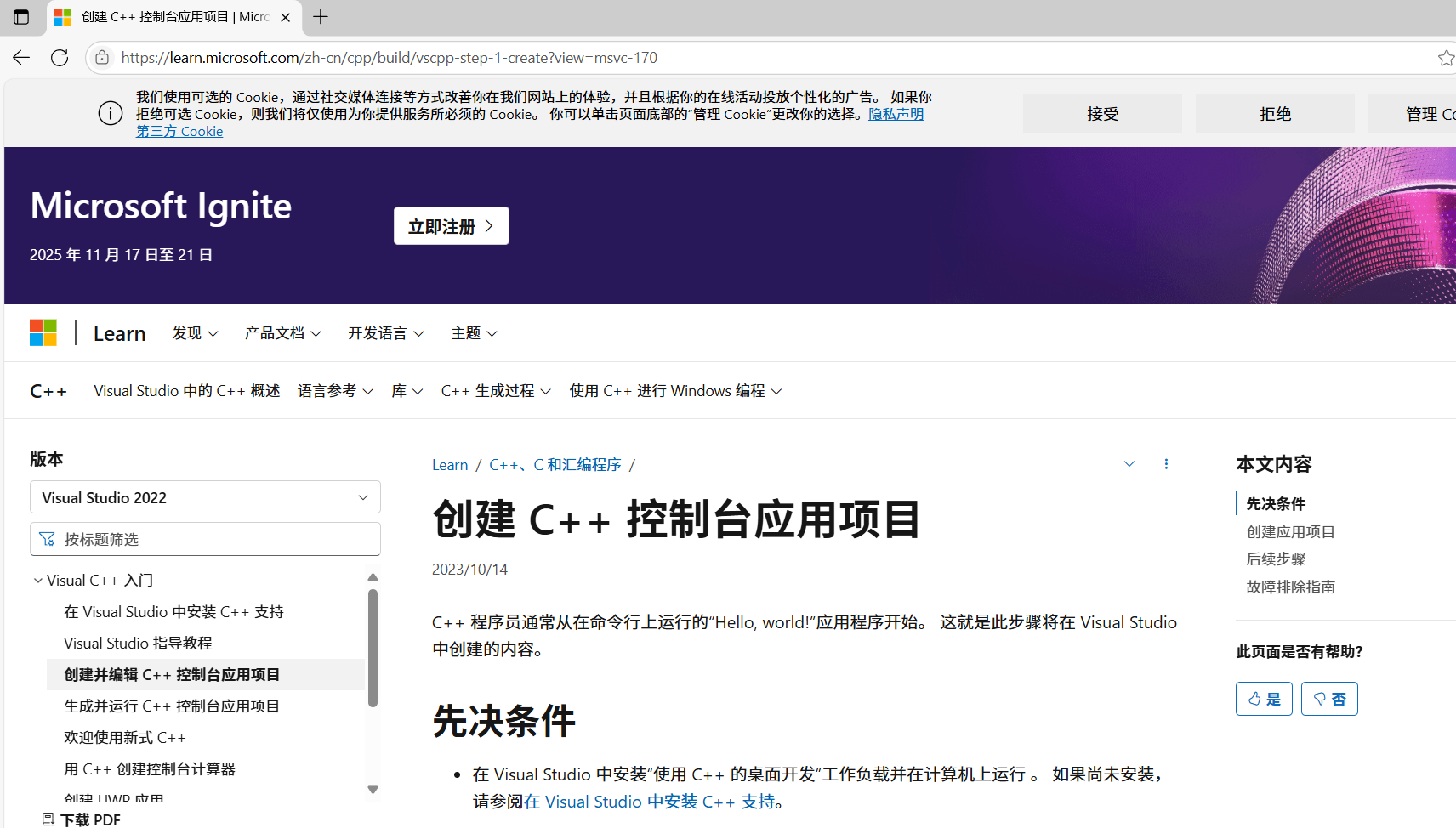
Task: Expand the chevron beside more actions
Action: tap(1129, 464)
